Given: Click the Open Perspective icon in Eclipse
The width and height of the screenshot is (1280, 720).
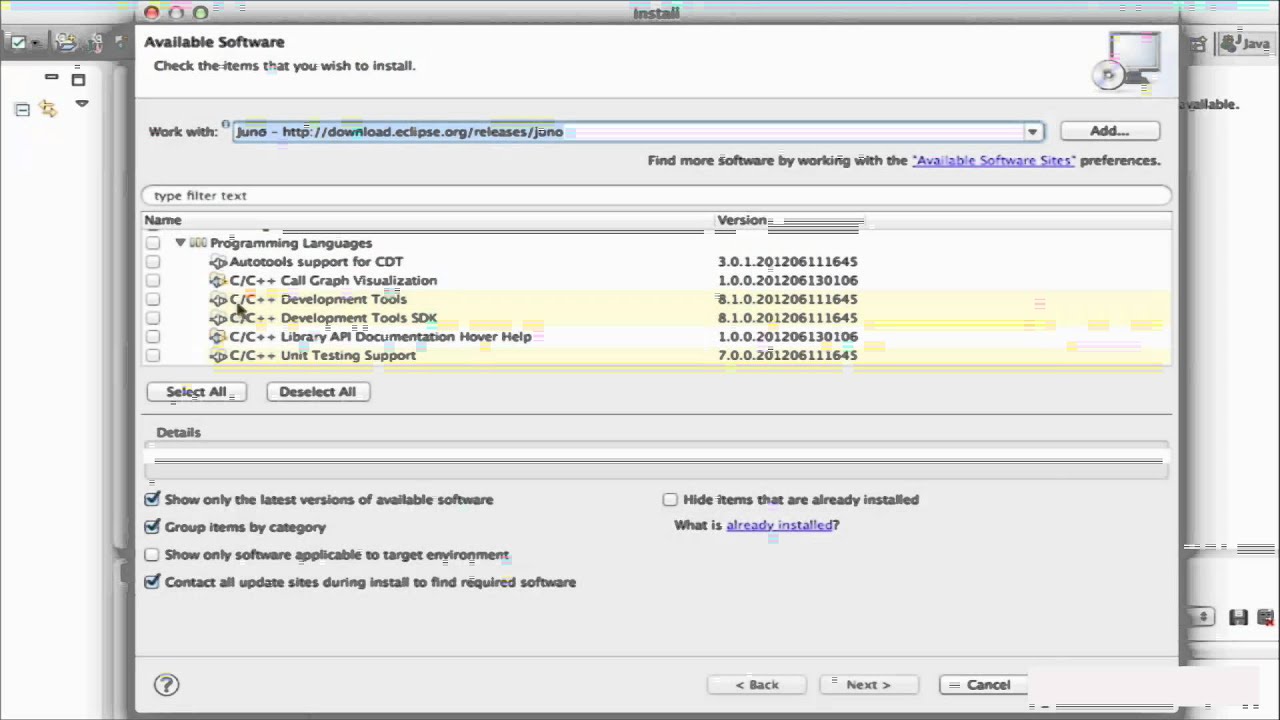Looking at the screenshot, I should (x=1198, y=44).
